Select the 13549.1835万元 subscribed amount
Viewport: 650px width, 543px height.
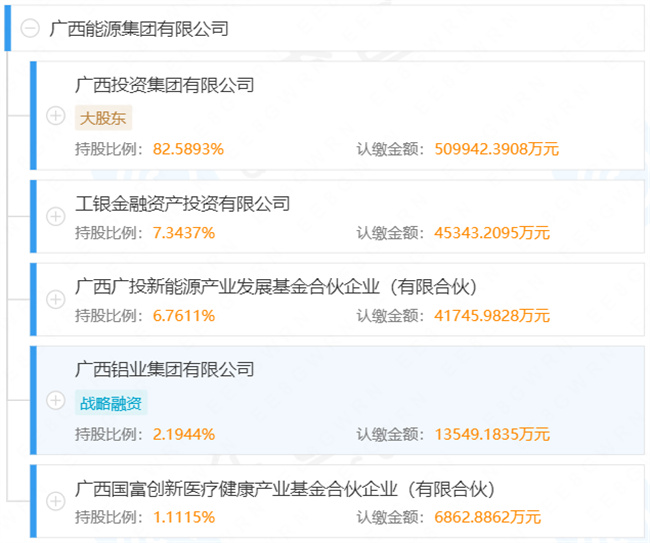coord(492,434)
